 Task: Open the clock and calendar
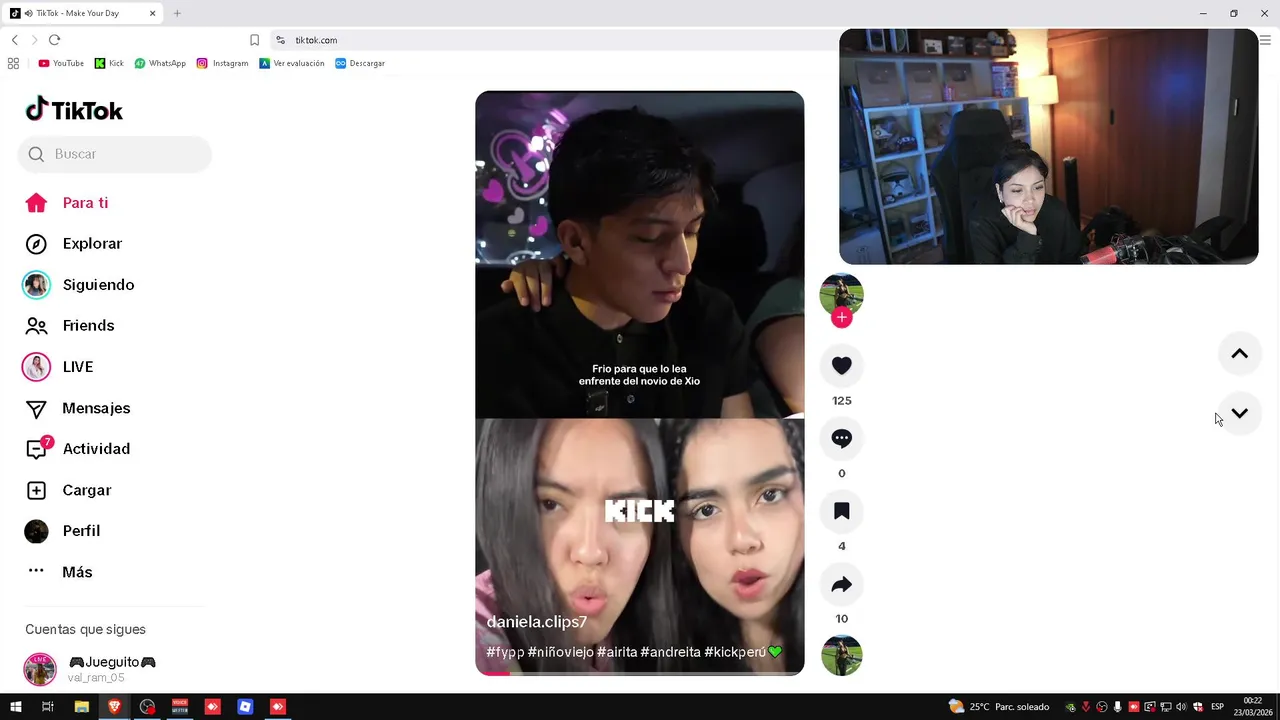coord(1253,706)
